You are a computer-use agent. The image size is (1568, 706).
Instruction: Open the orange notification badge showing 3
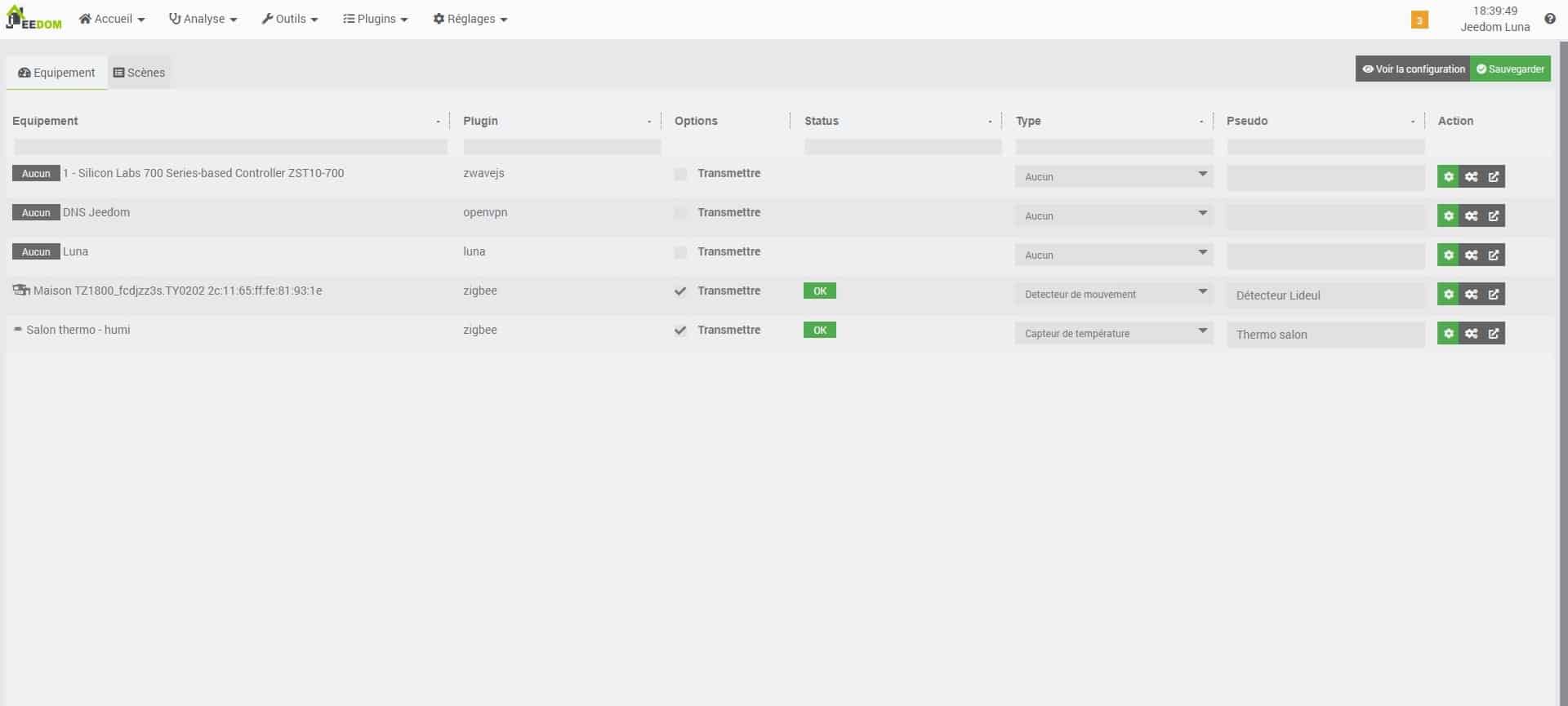1419,20
